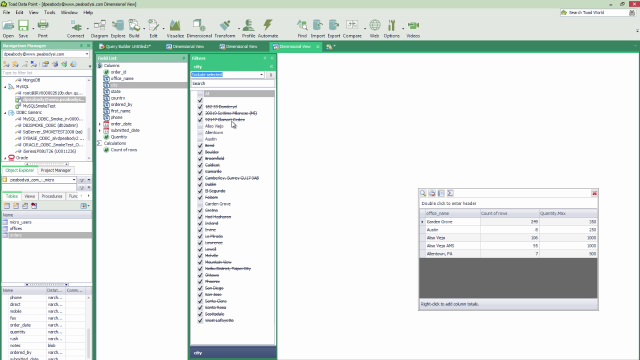
Task: Select MySQLSmokeTest connection
Action: pos(39,106)
